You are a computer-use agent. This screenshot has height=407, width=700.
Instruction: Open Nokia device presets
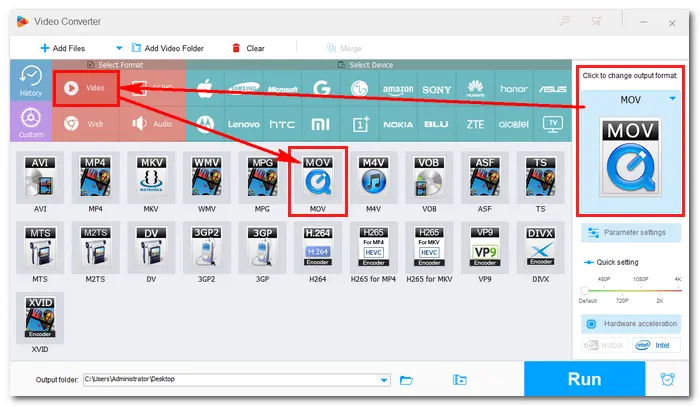[x=398, y=124]
